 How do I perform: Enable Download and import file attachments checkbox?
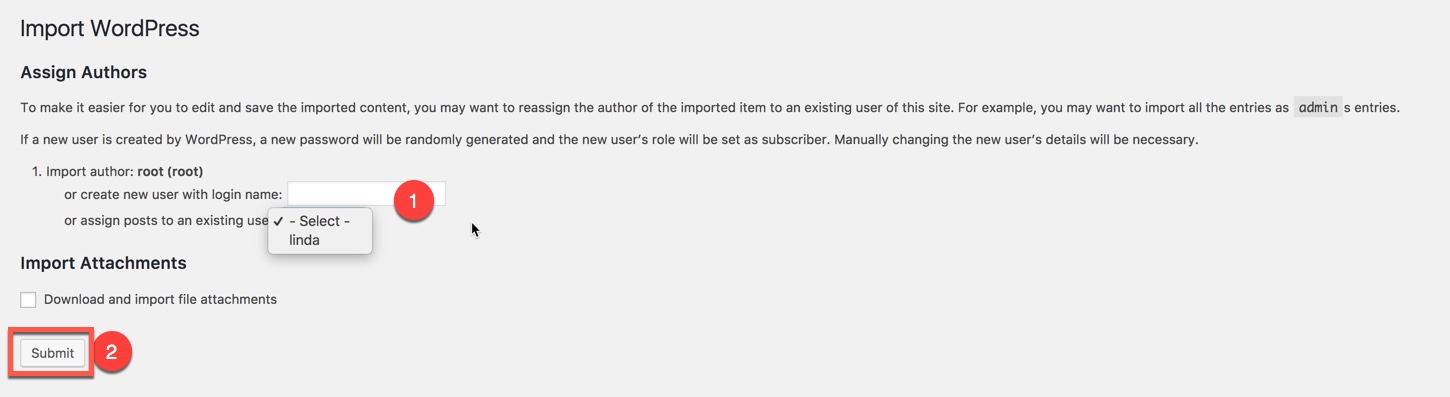point(28,300)
